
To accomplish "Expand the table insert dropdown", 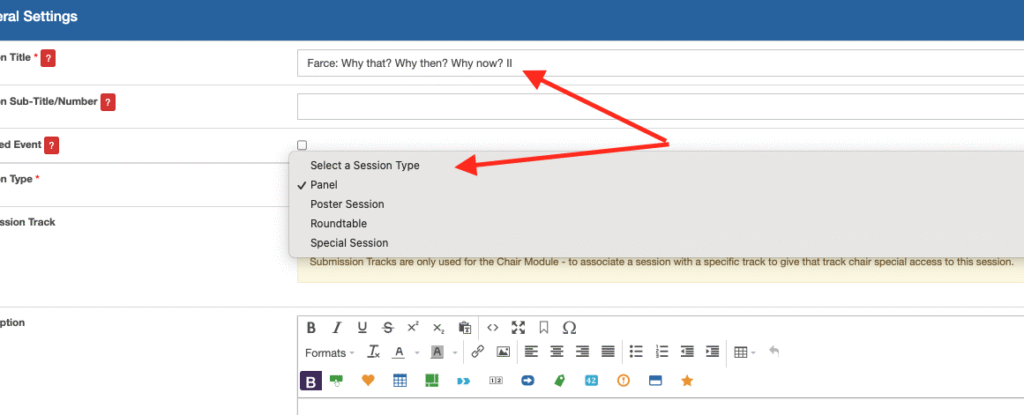I will (x=744, y=353).
